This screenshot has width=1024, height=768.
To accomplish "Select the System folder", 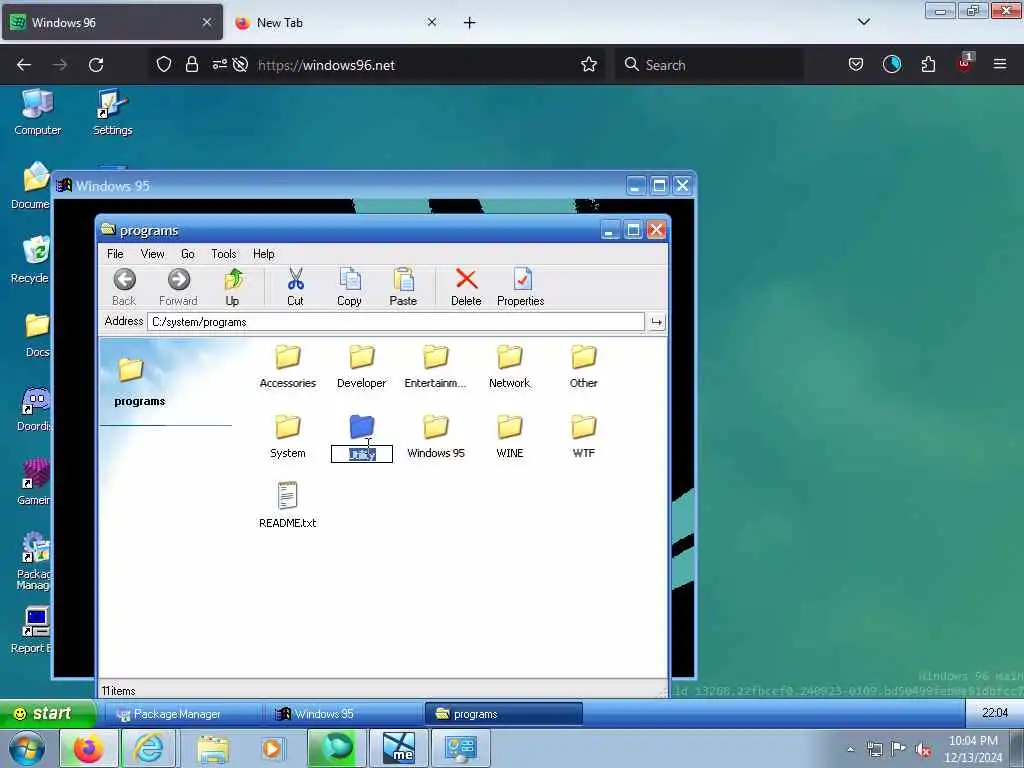I will tap(287, 436).
